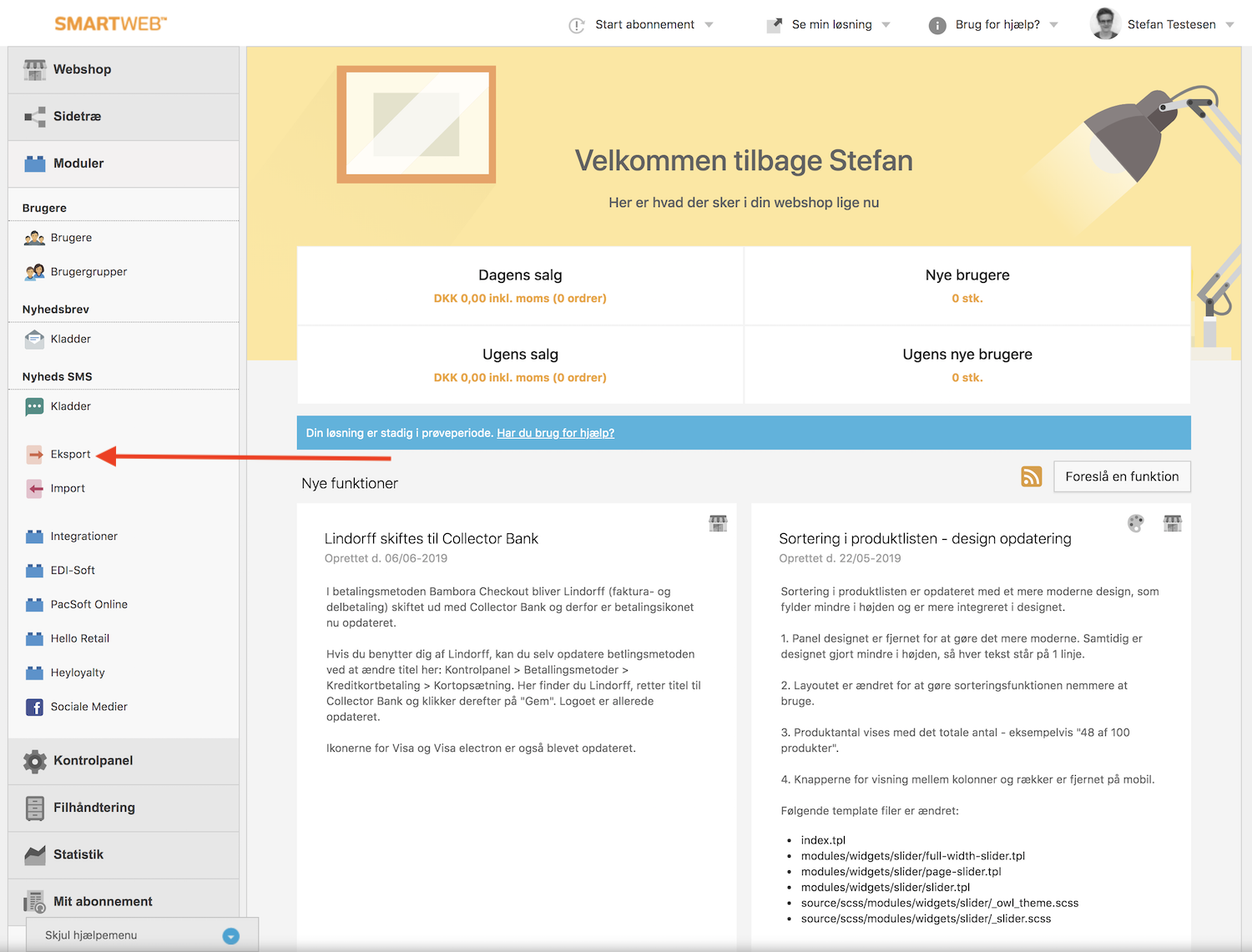Select the Filhåndtering document icon
The image size is (1252, 952).
(x=34, y=808)
